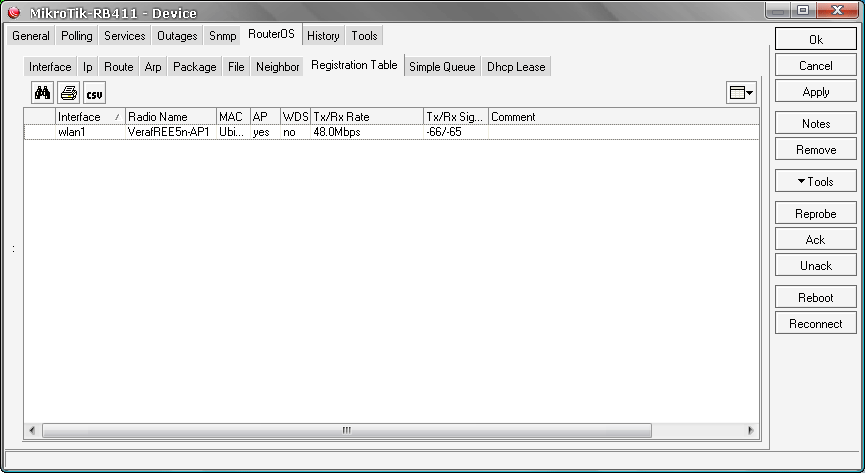Click the Comment column header
The width and height of the screenshot is (865, 473).
[x=623, y=116]
